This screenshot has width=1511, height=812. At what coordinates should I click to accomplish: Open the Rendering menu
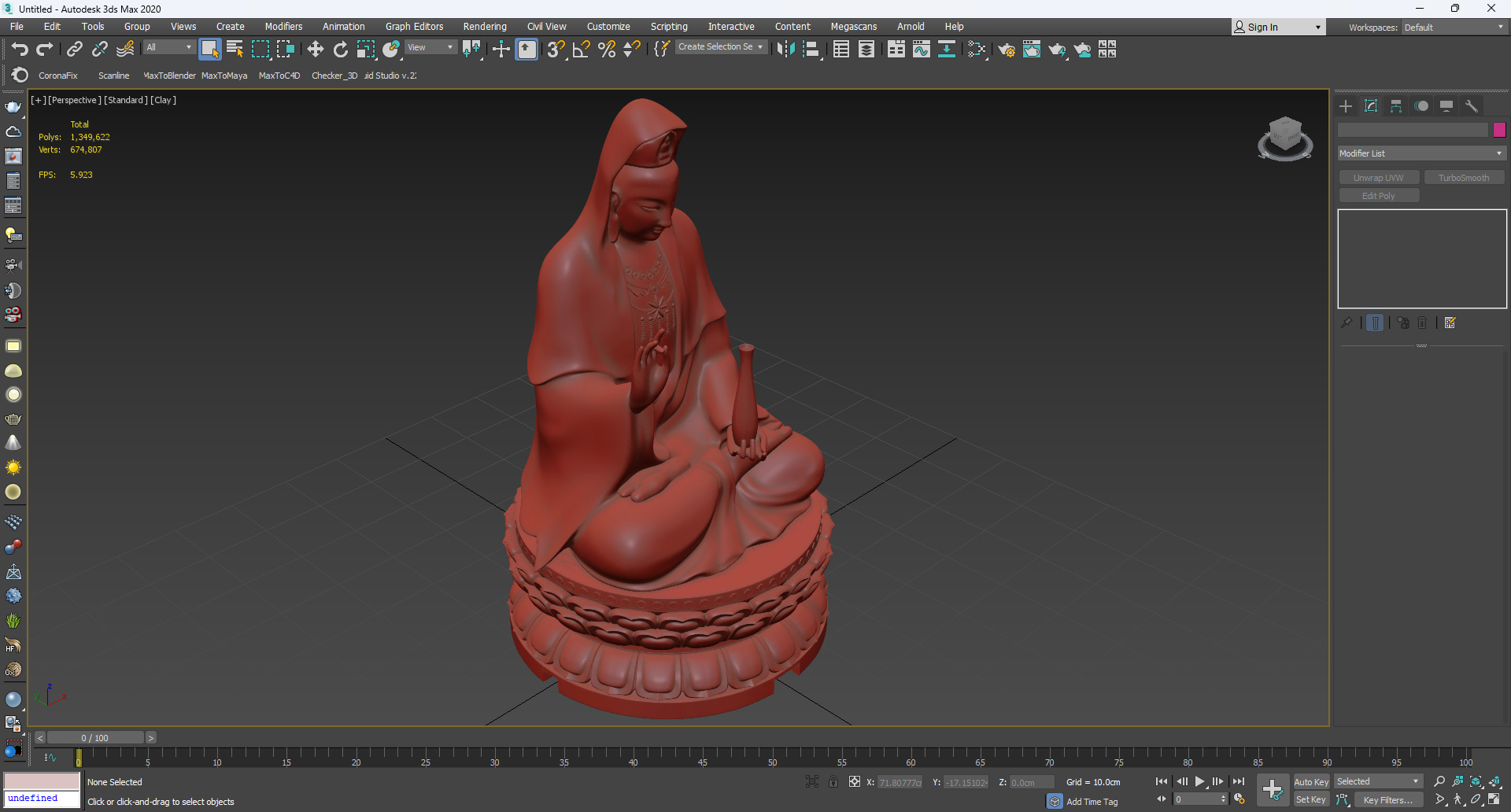pyautogui.click(x=485, y=27)
